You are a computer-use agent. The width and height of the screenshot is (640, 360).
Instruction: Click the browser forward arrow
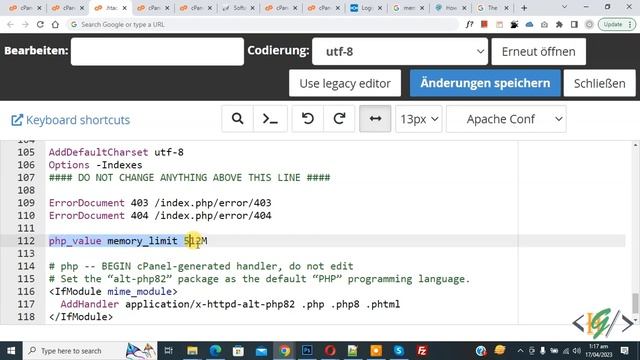click(x=25, y=24)
